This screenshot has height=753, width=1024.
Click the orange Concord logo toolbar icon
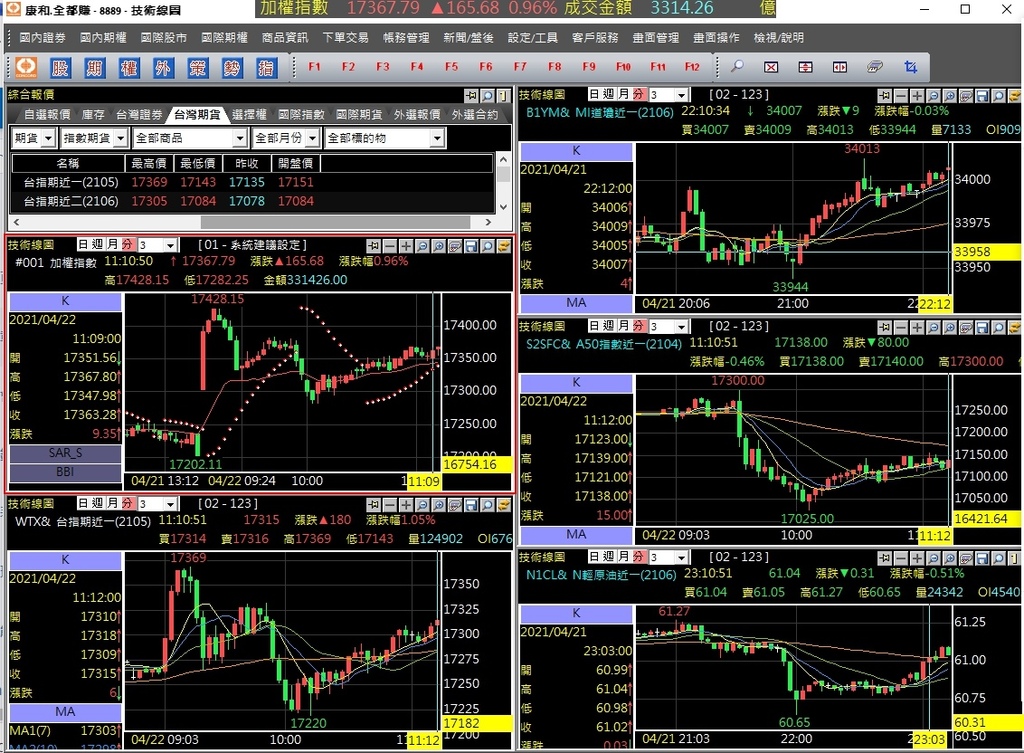coord(25,67)
